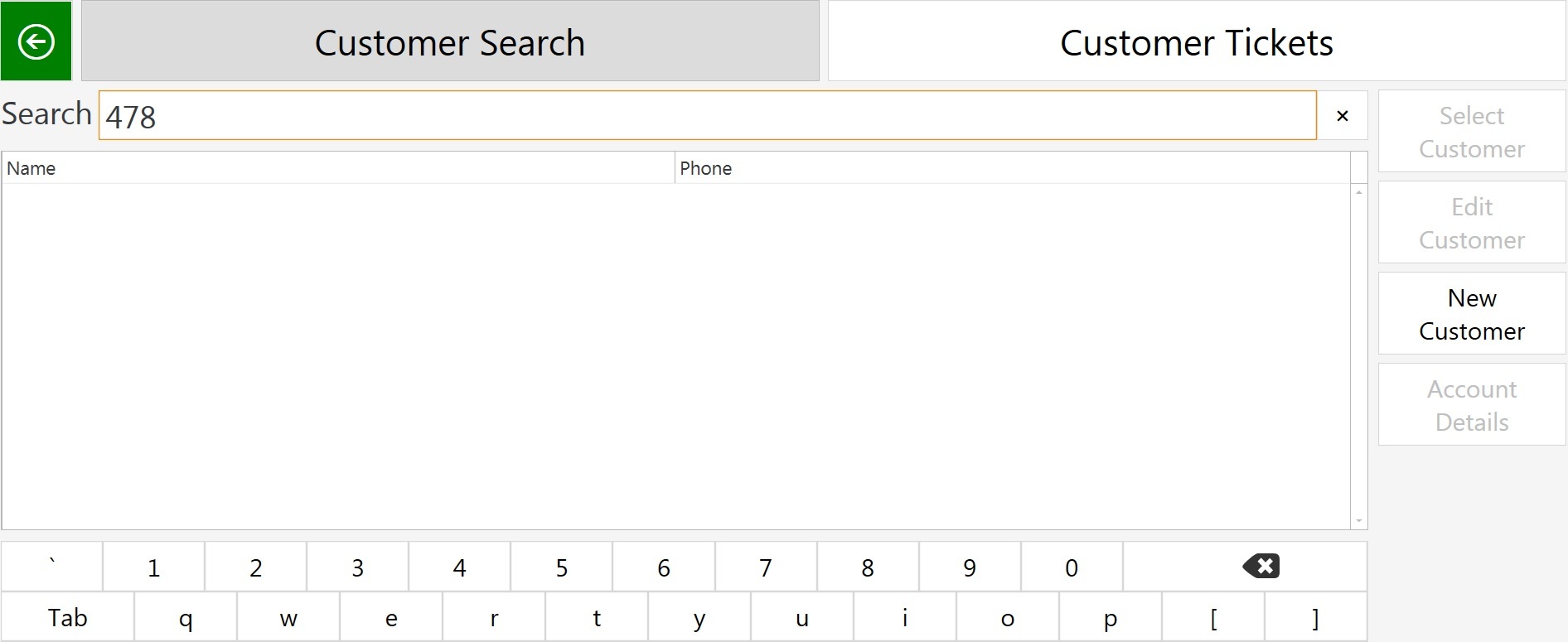Sort results by Phone column header
This screenshot has height=642, width=1568.
1012,168
